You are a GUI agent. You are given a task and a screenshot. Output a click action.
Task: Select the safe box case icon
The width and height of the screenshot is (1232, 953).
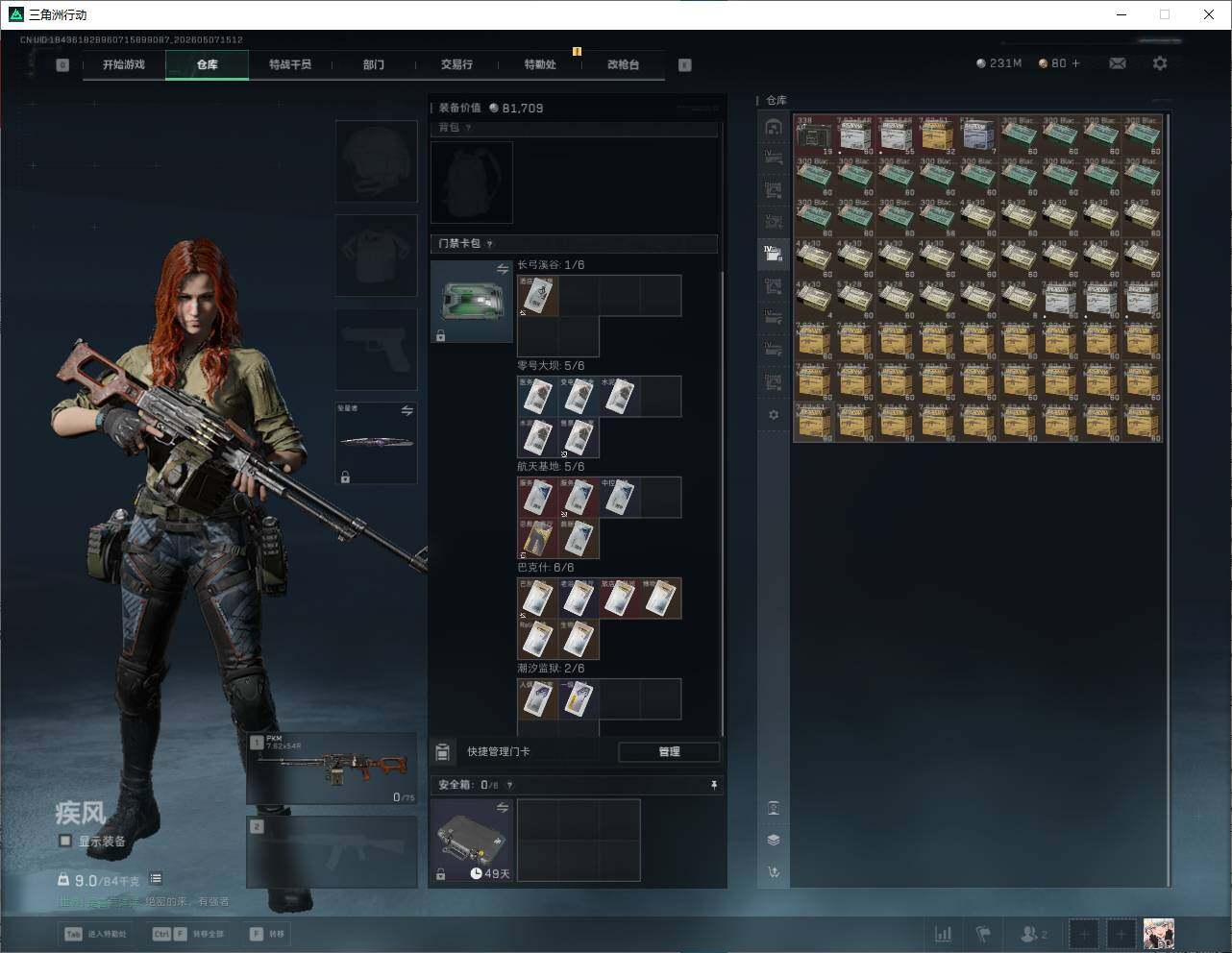coord(472,841)
